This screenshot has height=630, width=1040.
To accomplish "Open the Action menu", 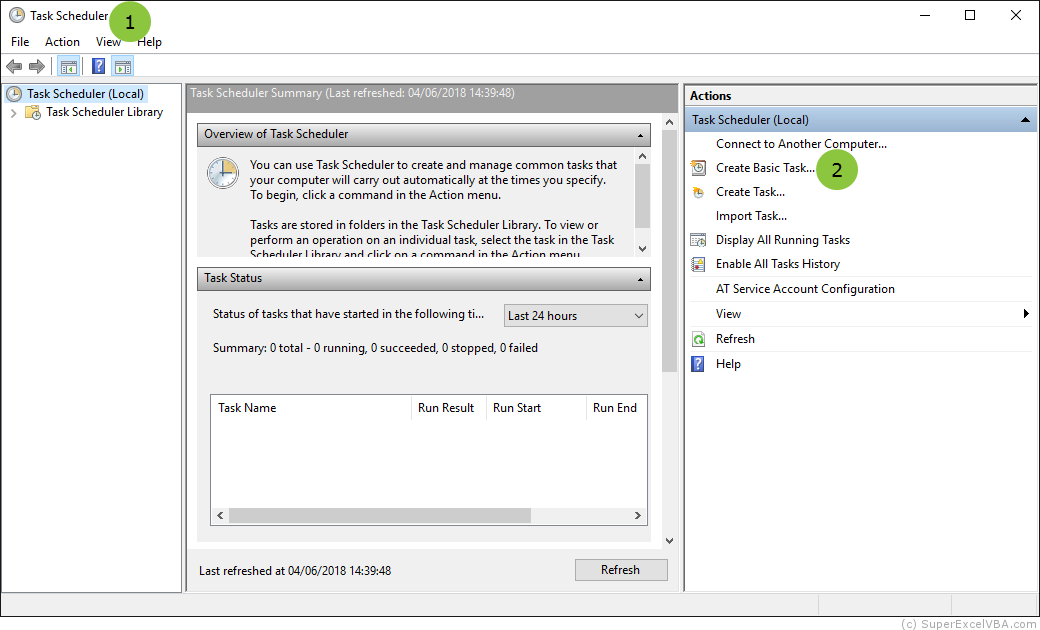I will [x=62, y=42].
